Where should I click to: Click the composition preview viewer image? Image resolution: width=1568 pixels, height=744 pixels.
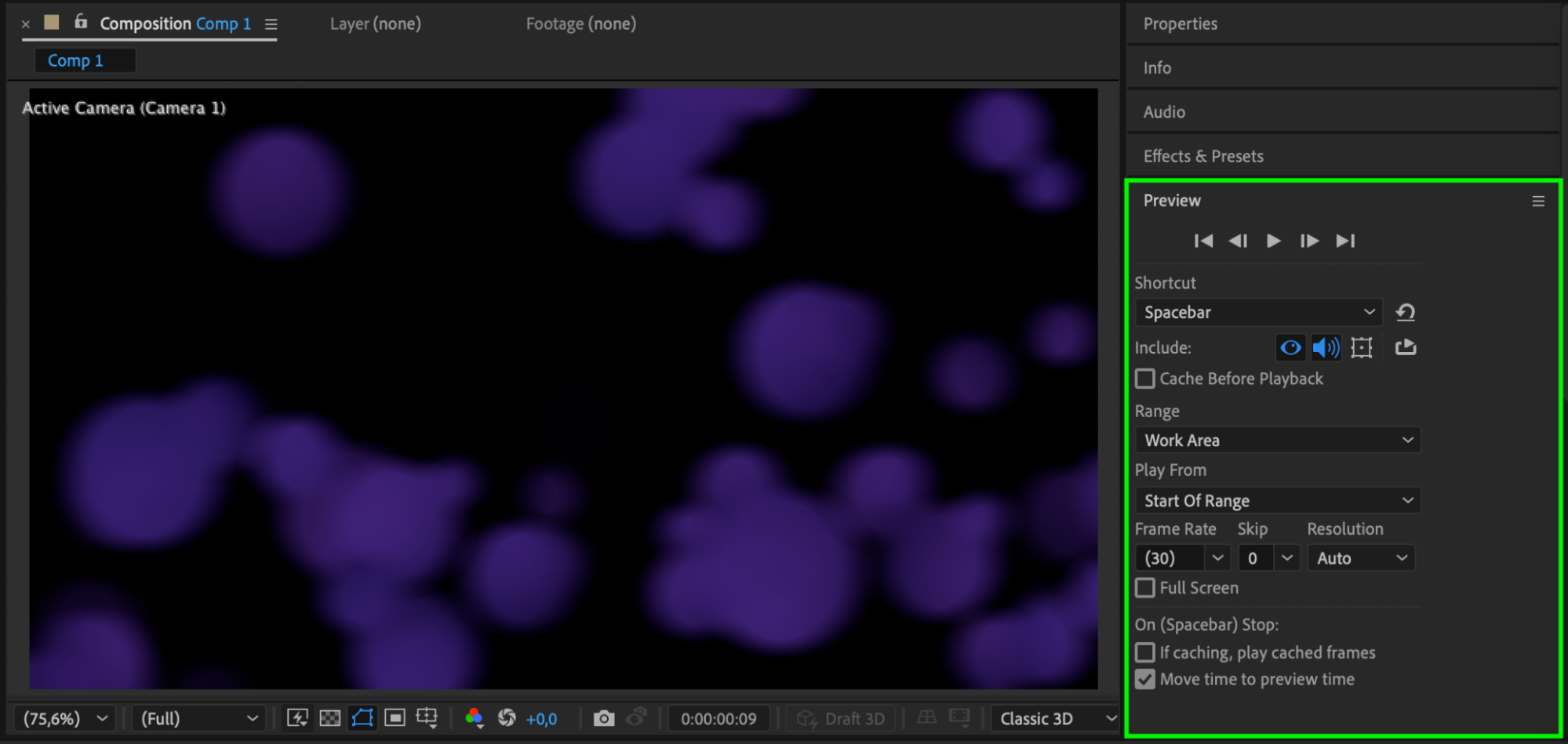(563, 389)
